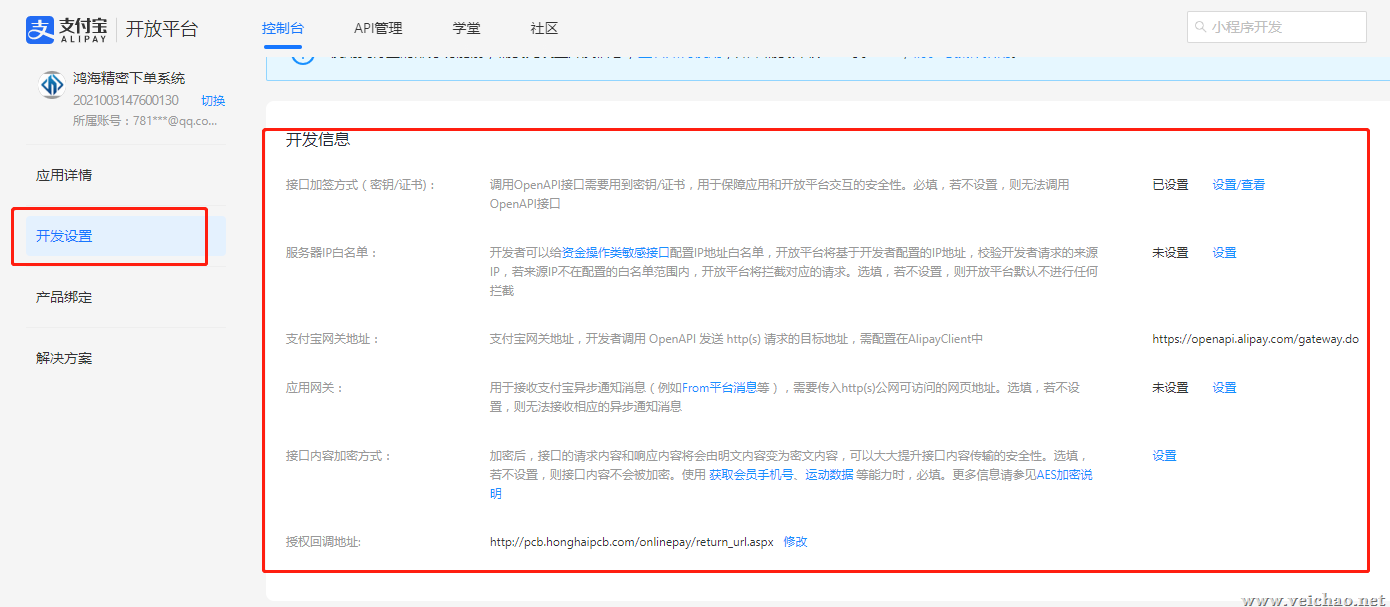Click the 开放平台 title text
Screen dimensions: 1390x607
click(162, 29)
